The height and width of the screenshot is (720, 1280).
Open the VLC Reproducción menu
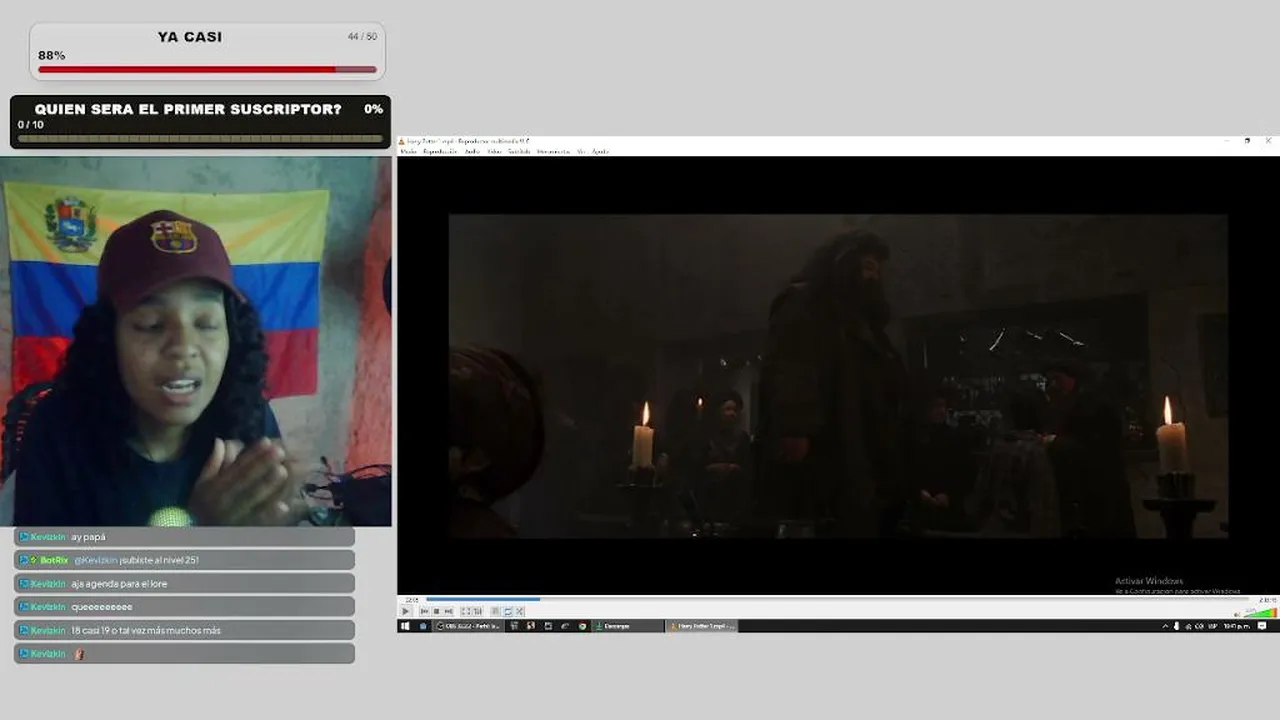pyautogui.click(x=440, y=152)
